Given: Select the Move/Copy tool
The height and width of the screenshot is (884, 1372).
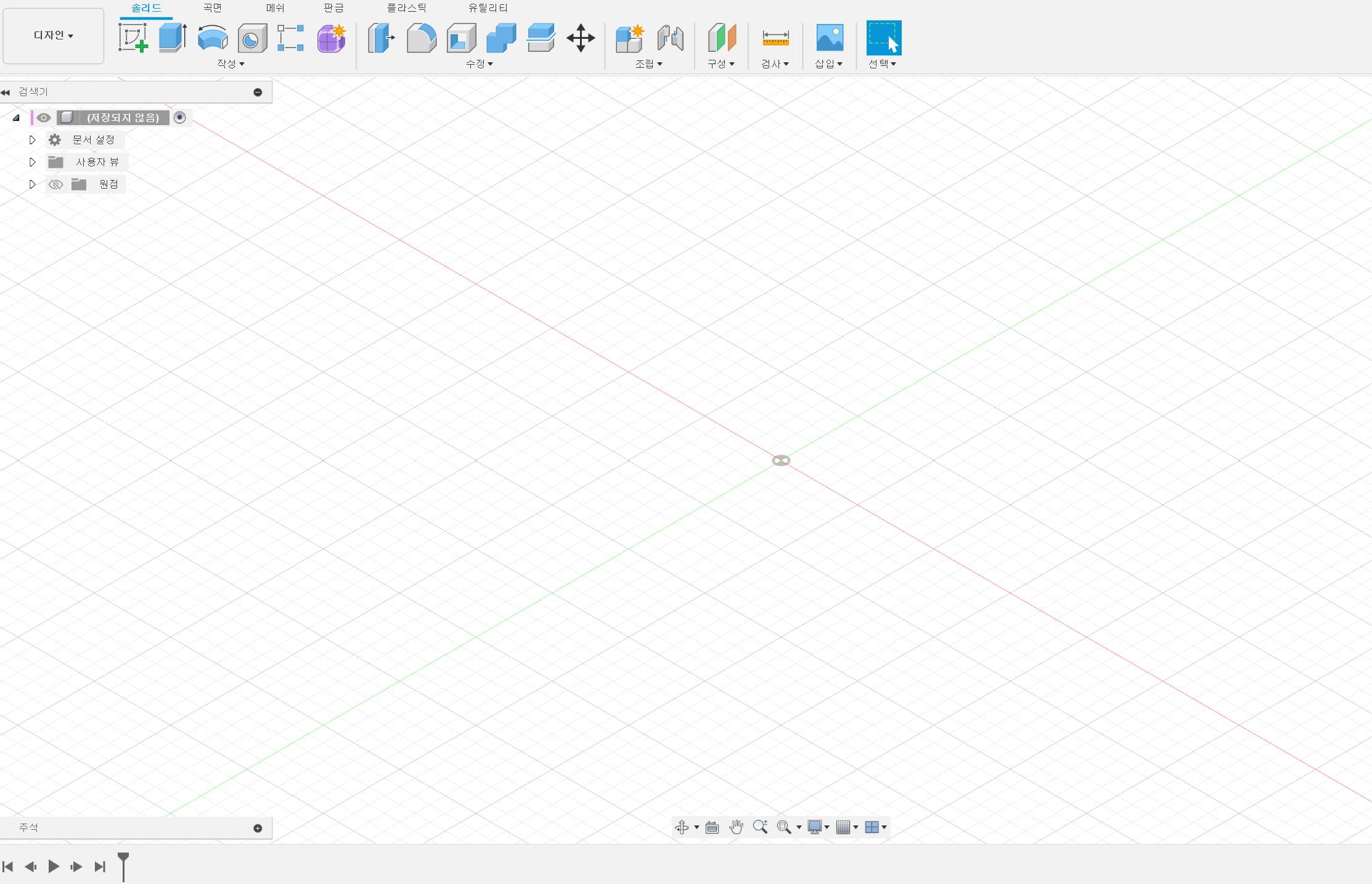Looking at the screenshot, I should tap(581, 38).
